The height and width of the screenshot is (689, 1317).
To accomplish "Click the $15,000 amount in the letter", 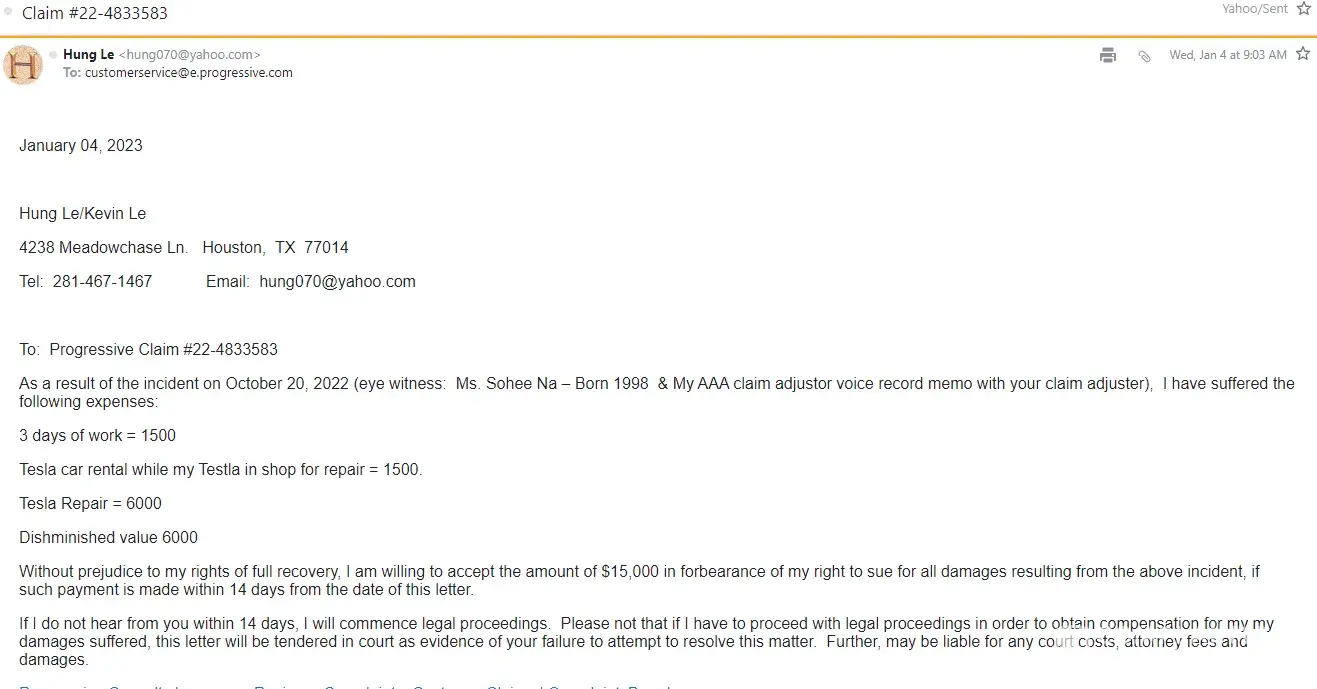I will point(630,572).
